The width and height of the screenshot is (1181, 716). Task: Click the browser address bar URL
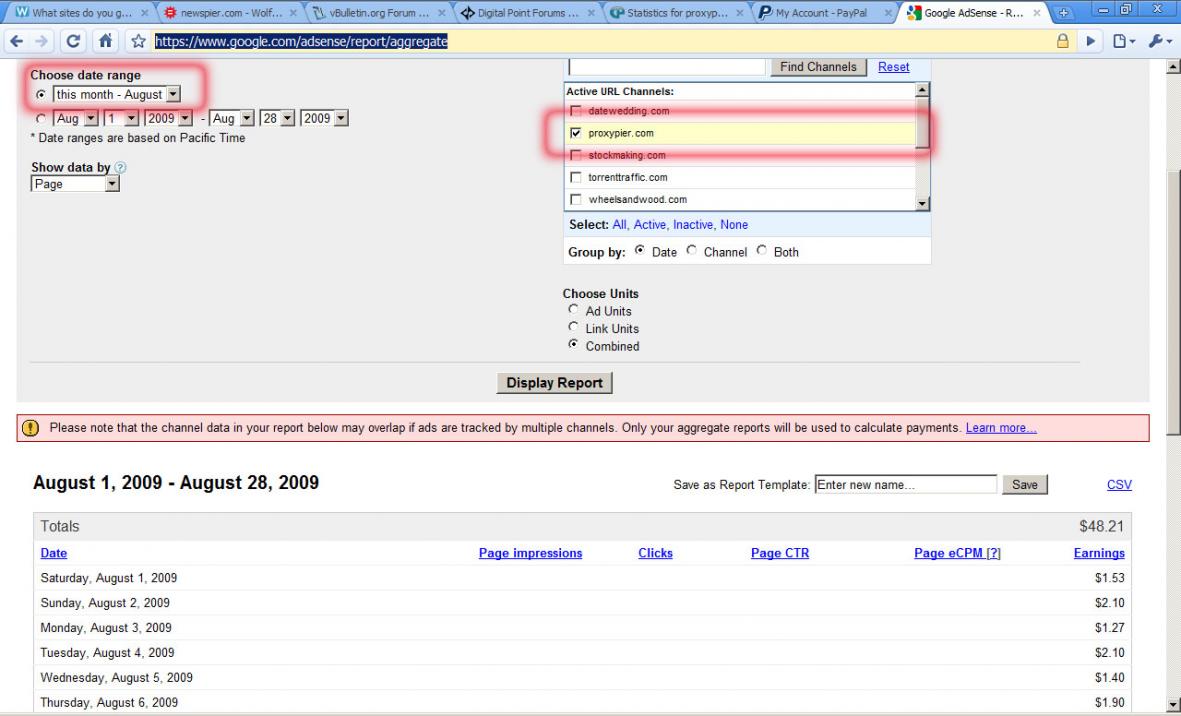click(x=301, y=41)
